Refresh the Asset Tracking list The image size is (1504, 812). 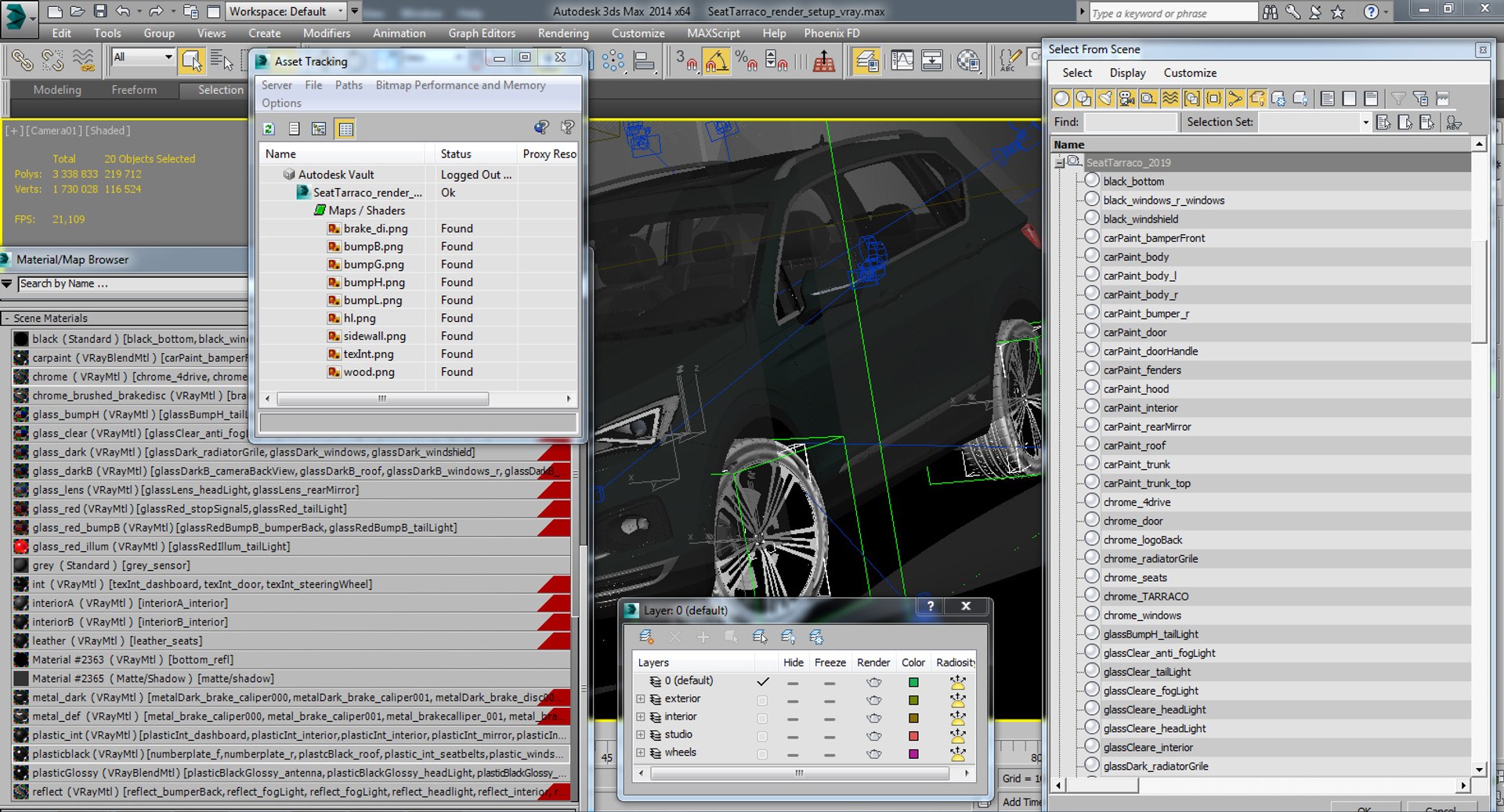point(269,128)
